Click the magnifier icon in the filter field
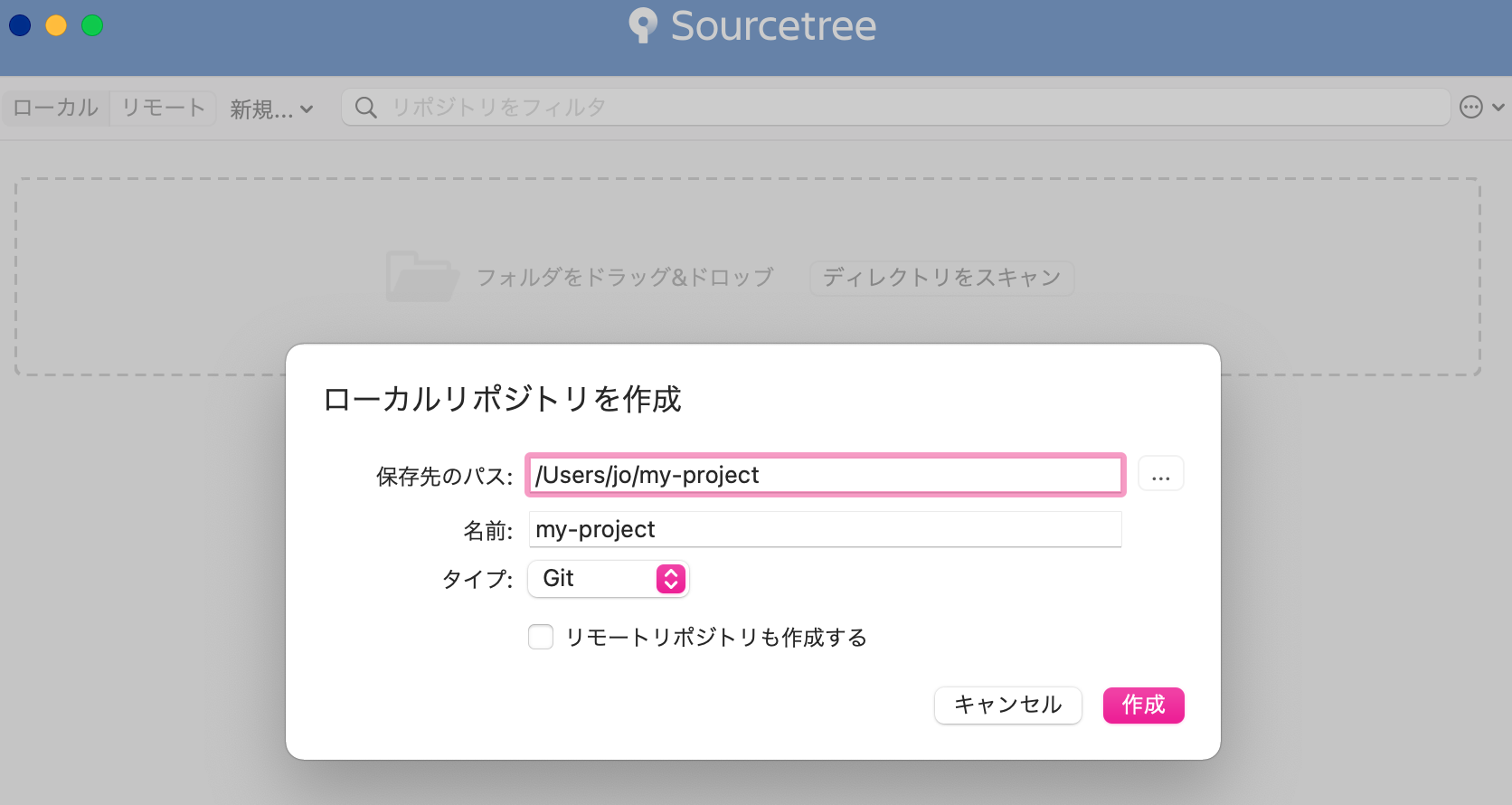 (365, 107)
